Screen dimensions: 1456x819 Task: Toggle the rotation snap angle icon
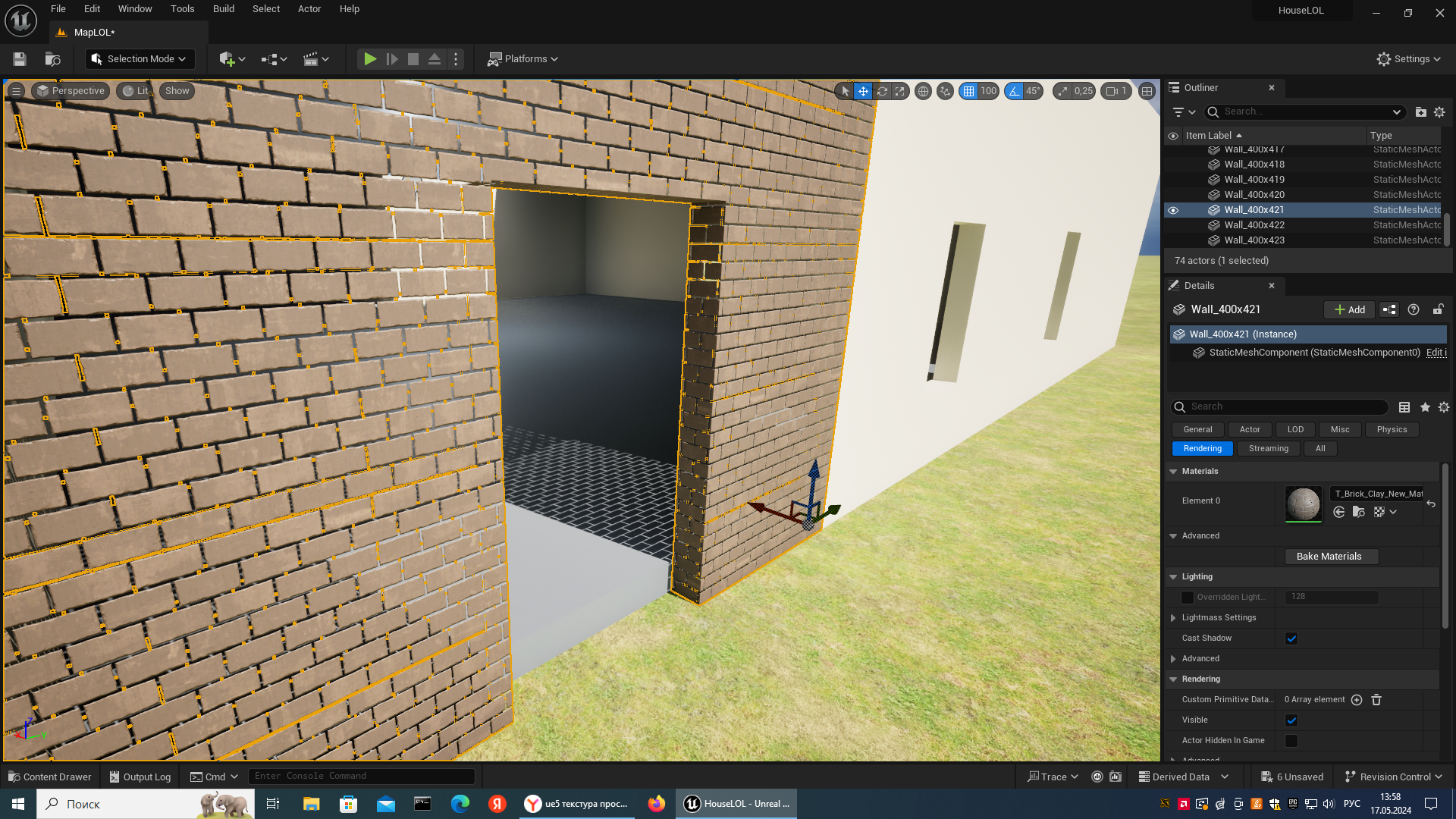point(1014,91)
